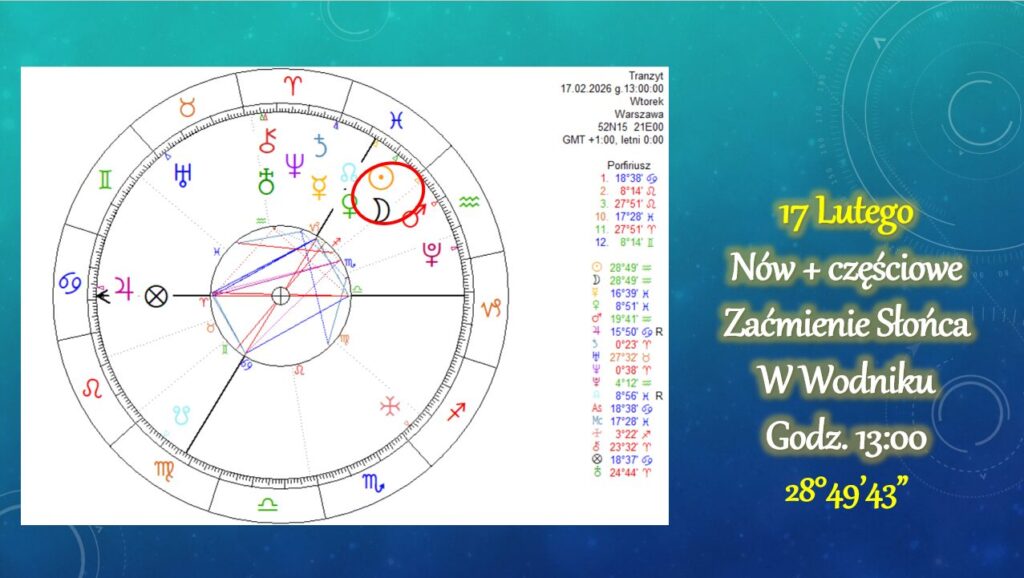This screenshot has height=578, width=1024.
Task: Click the purple Neptune trident symbol
Action: [x=294, y=164]
